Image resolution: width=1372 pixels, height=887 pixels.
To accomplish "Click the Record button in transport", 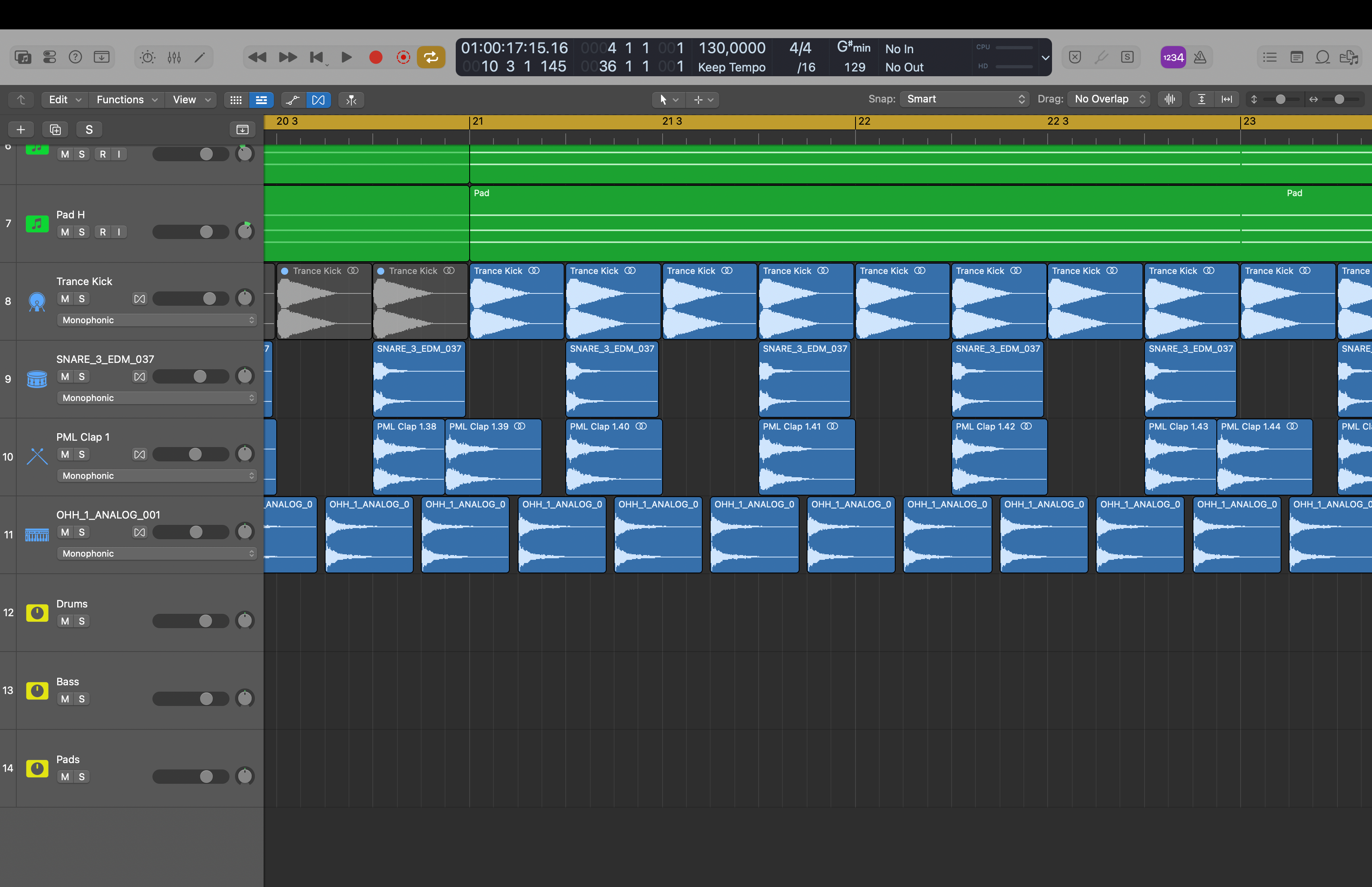I will [x=376, y=57].
